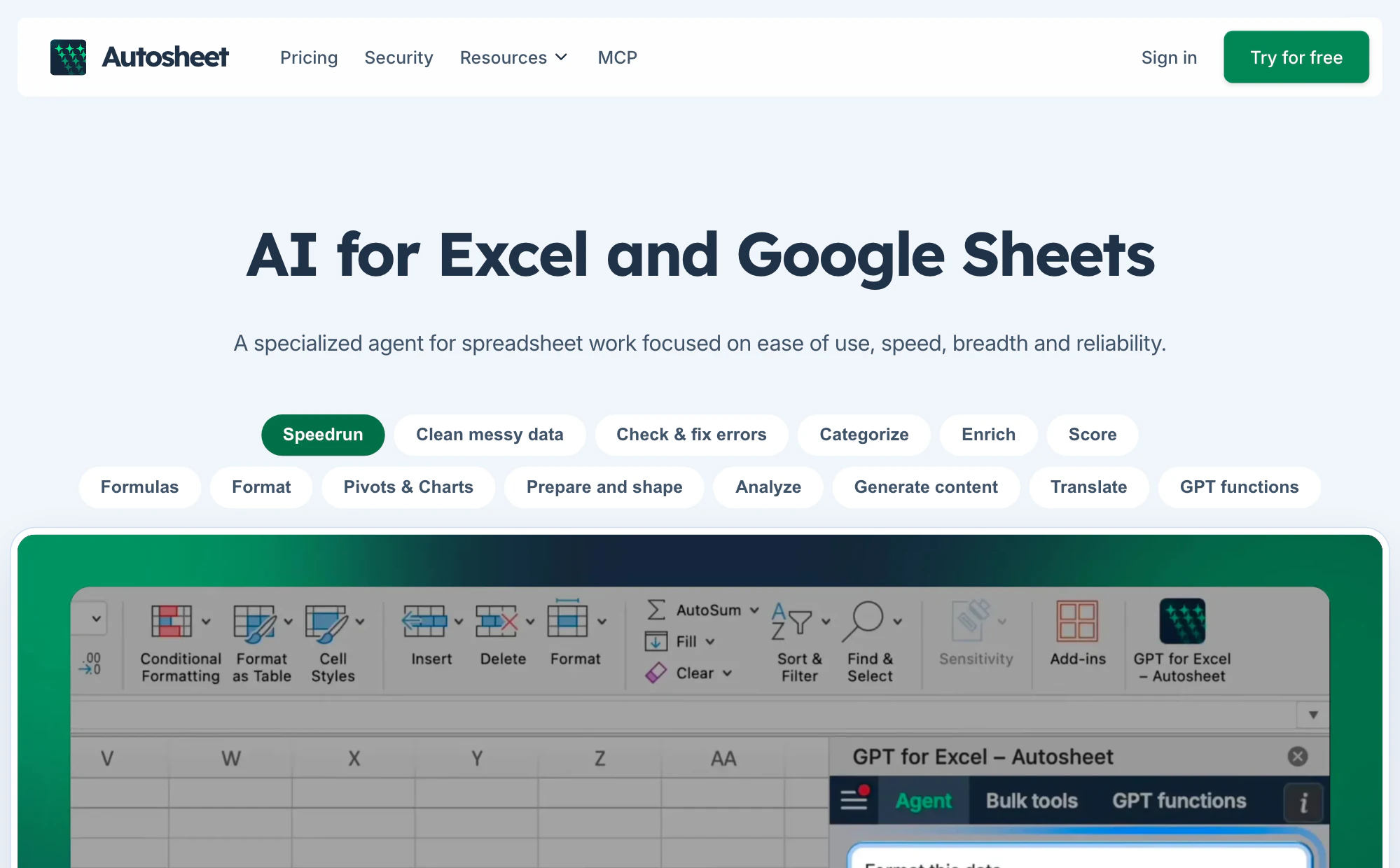Expand the Find & Select dropdown arrow
Image resolution: width=1400 pixels, height=868 pixels.
tap(897, 621)
